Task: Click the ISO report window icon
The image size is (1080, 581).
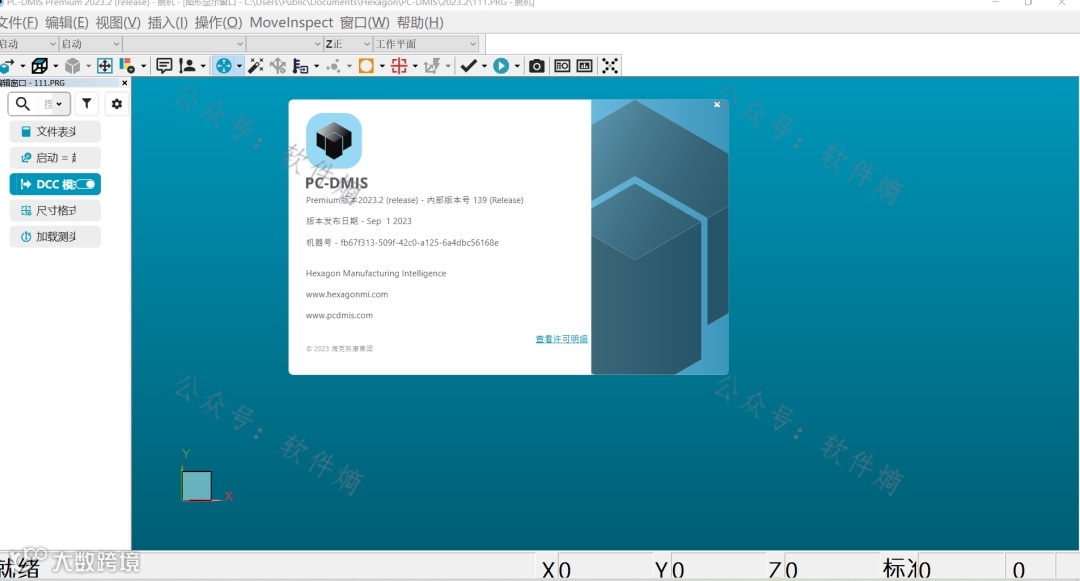Action: 562,66
